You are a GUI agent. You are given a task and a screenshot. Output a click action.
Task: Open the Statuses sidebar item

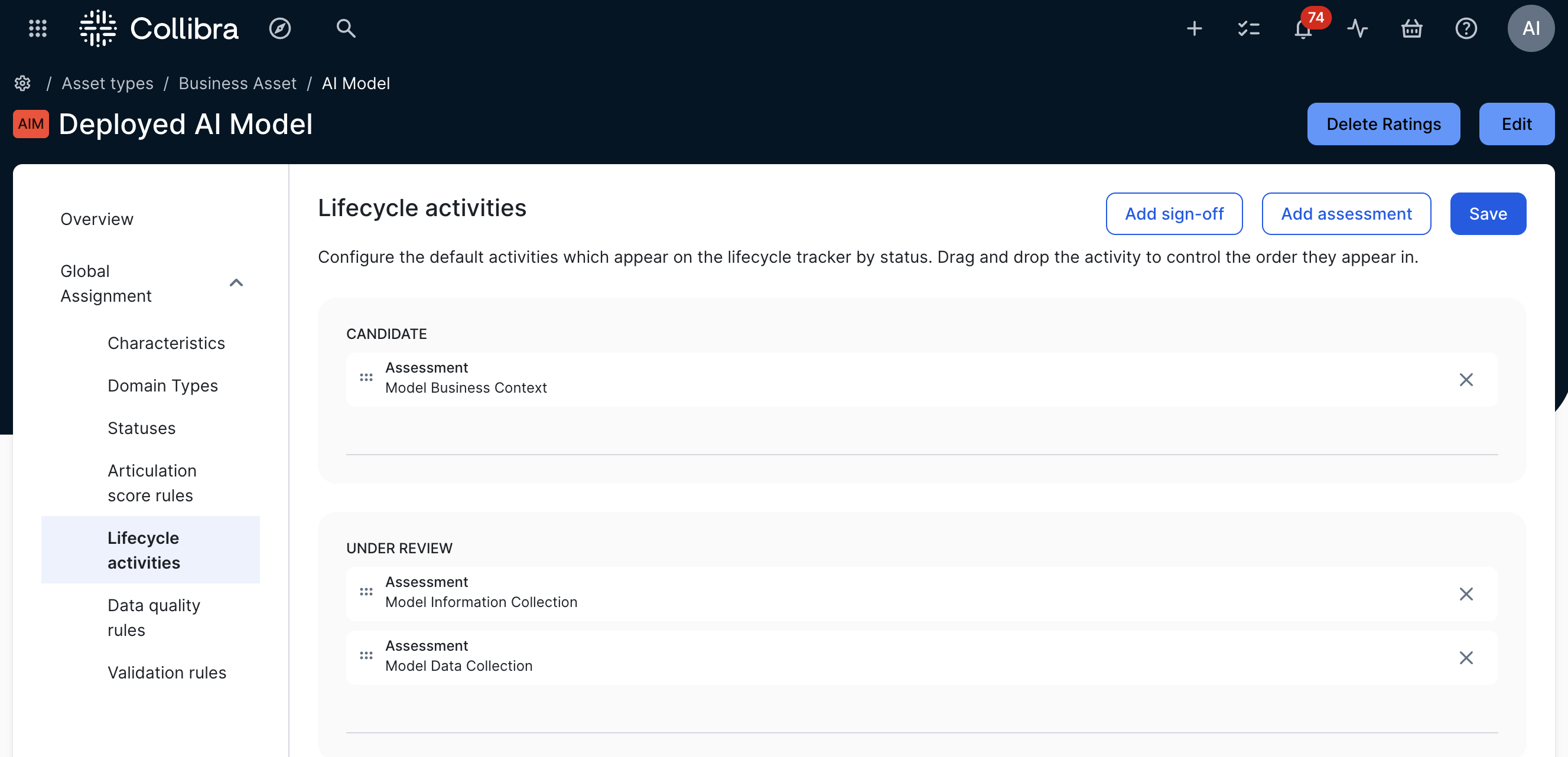141,428
